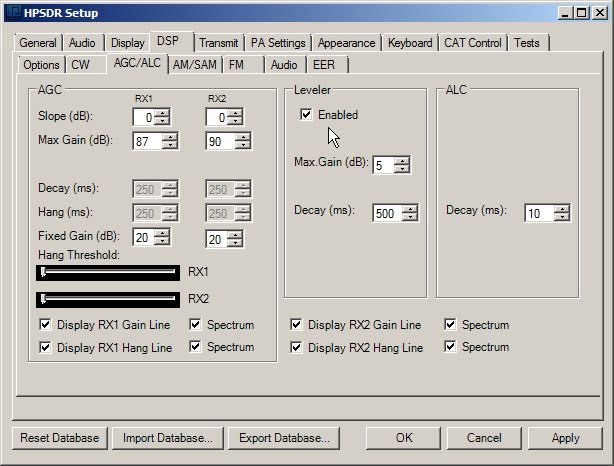Click Reset Database button

(60, 438)
